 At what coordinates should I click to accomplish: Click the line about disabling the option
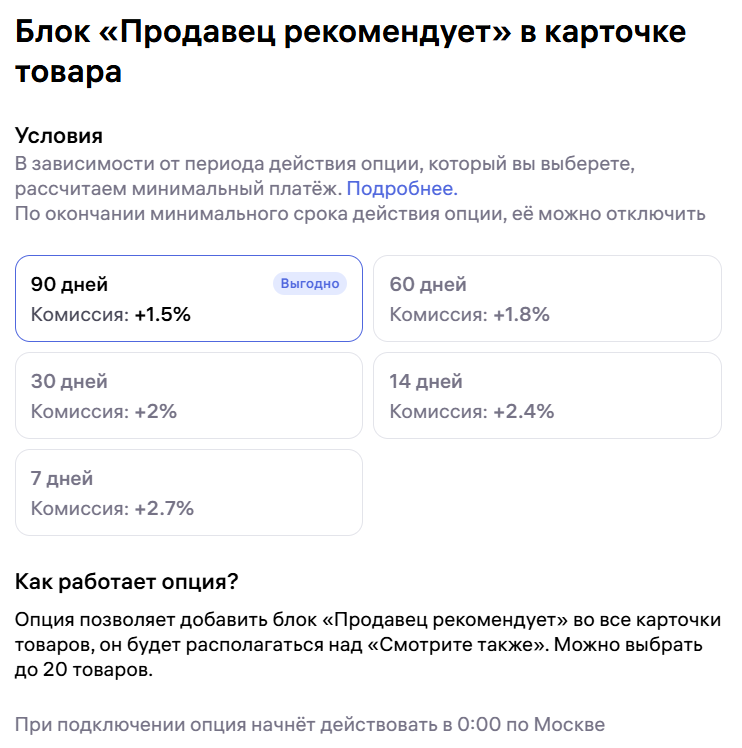pyautogui.click(x=360, y=214)
